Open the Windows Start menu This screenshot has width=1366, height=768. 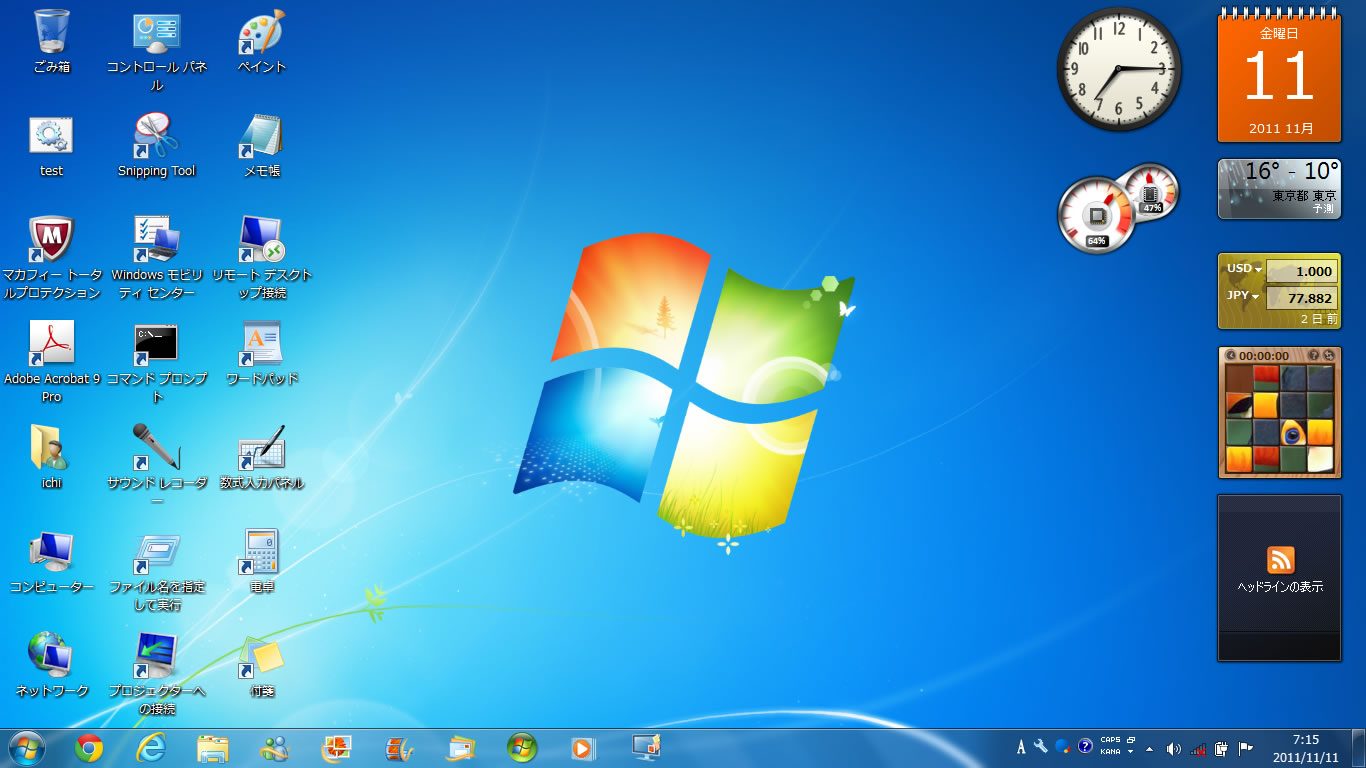pyautogui.click(x=26, y=748)
